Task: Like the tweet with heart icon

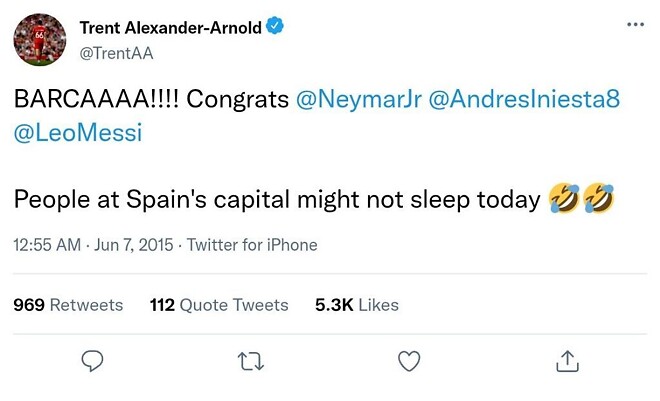Action: coord(408,360)
